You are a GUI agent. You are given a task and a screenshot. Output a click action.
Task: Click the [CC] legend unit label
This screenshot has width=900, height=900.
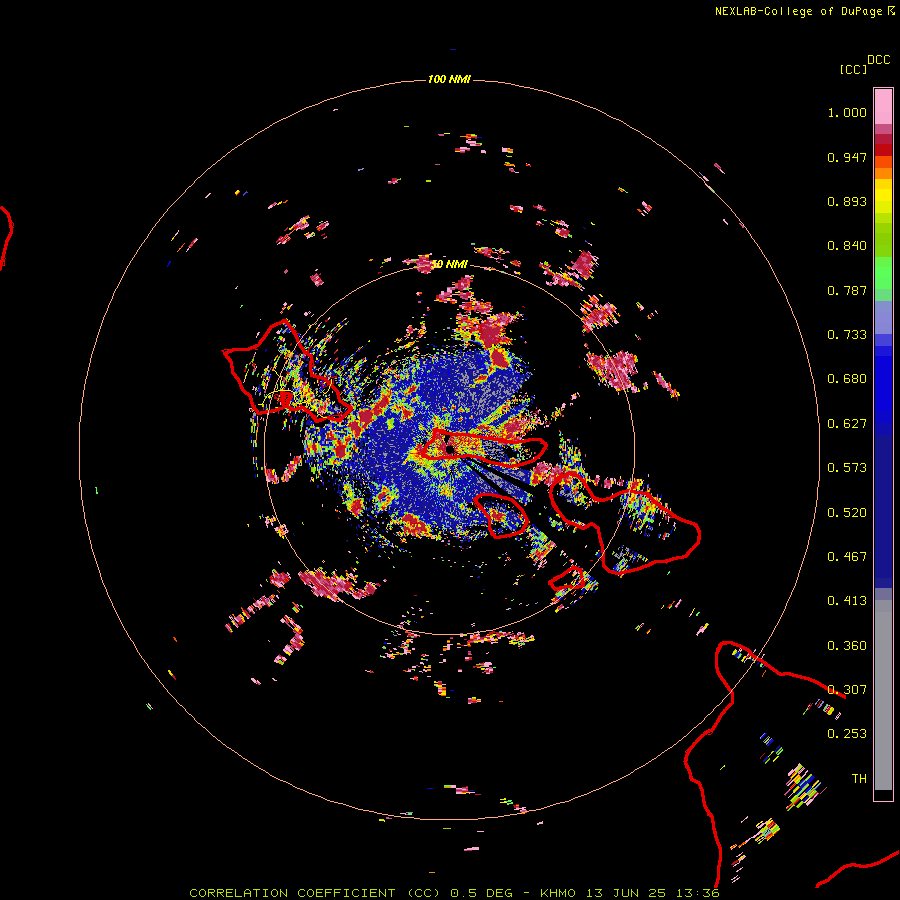(853, 69)
